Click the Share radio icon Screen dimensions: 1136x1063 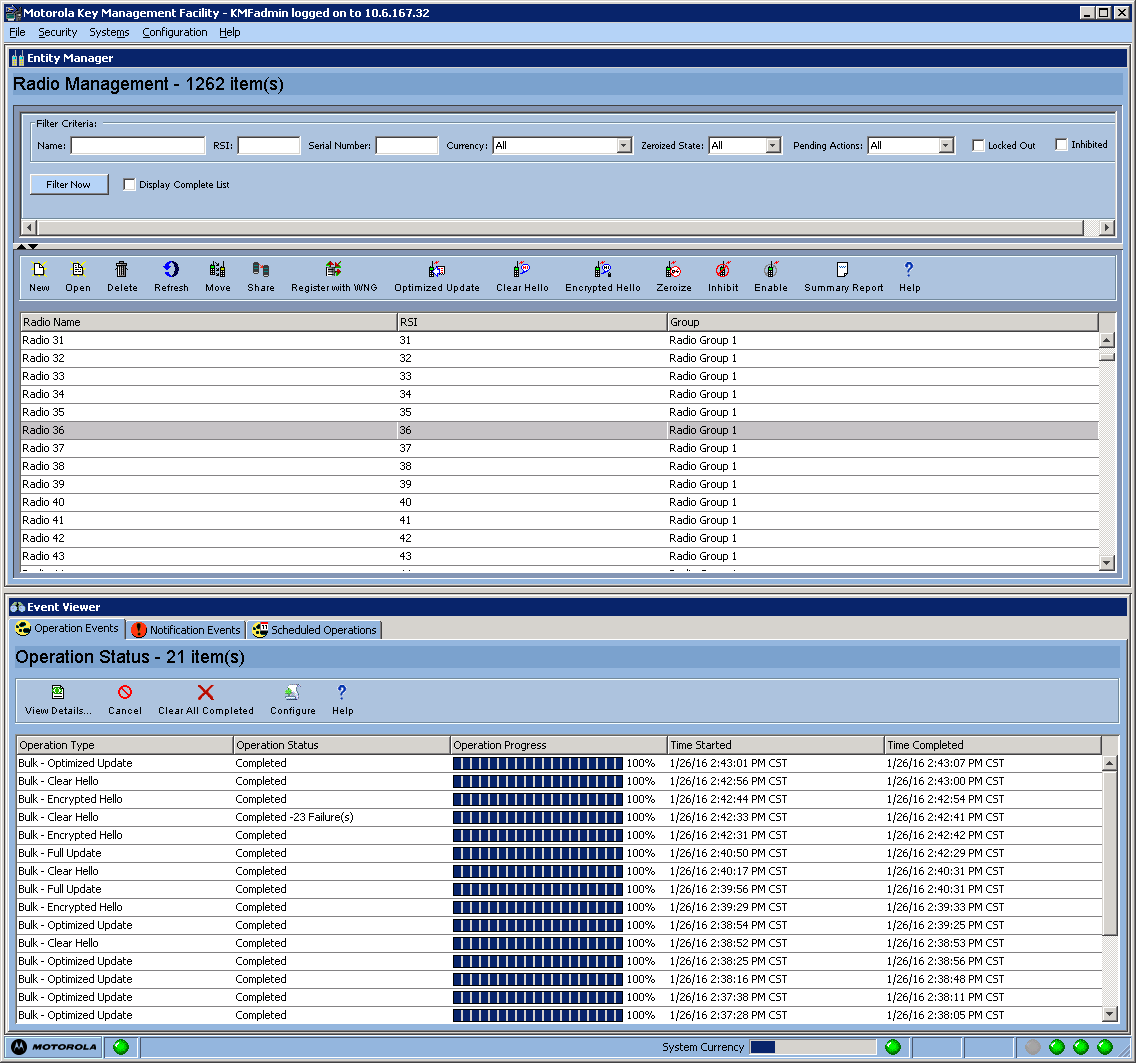tap(261, 277)
